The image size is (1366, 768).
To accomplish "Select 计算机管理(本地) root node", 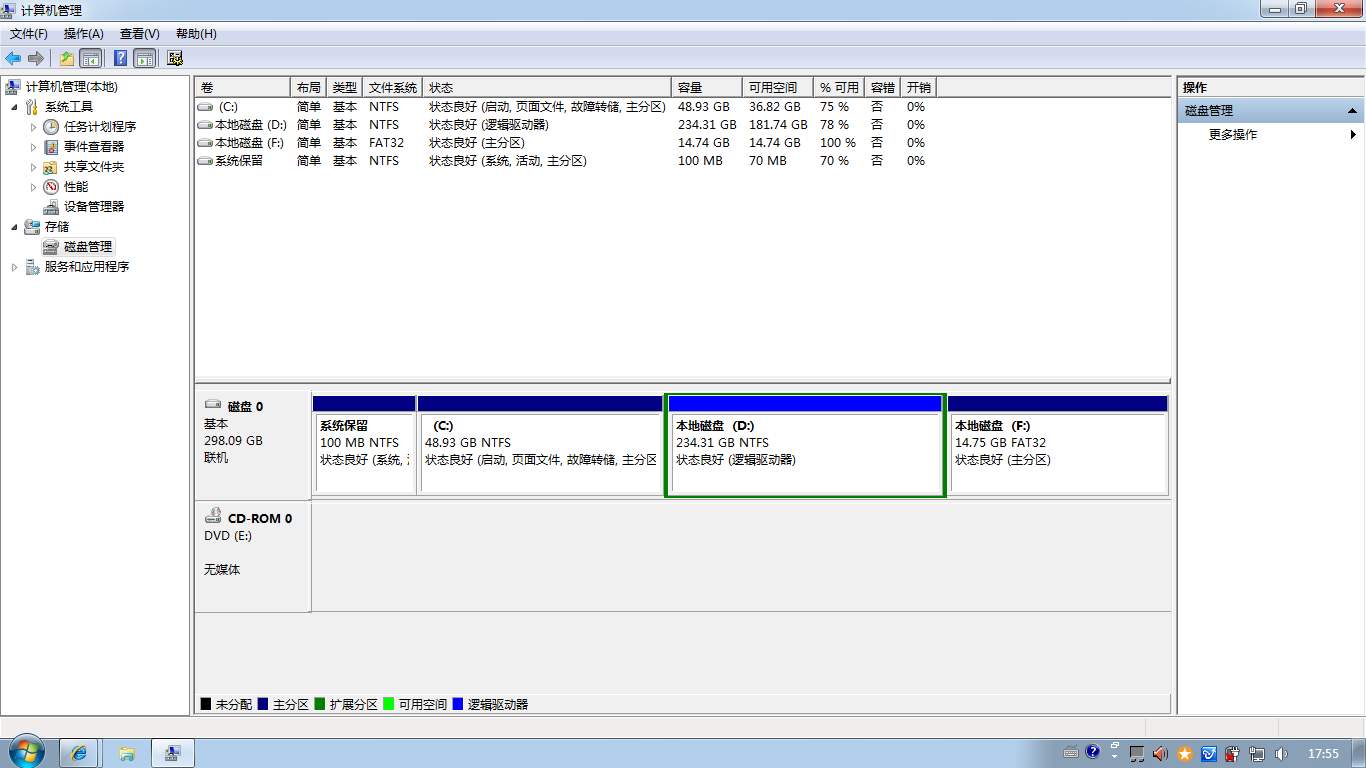I will (x=71, y=87).
